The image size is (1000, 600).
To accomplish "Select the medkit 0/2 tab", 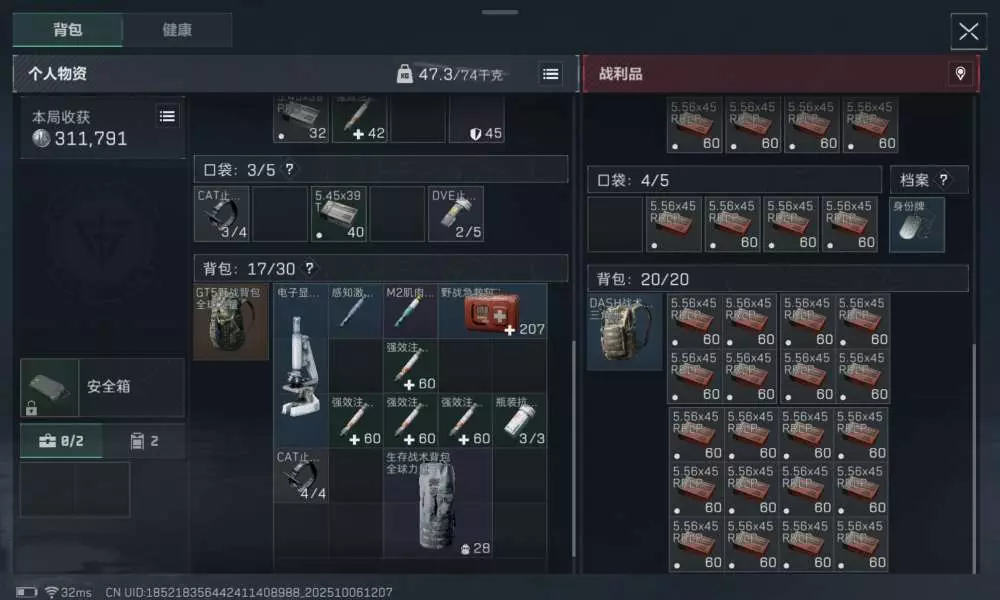I will 61,441.
